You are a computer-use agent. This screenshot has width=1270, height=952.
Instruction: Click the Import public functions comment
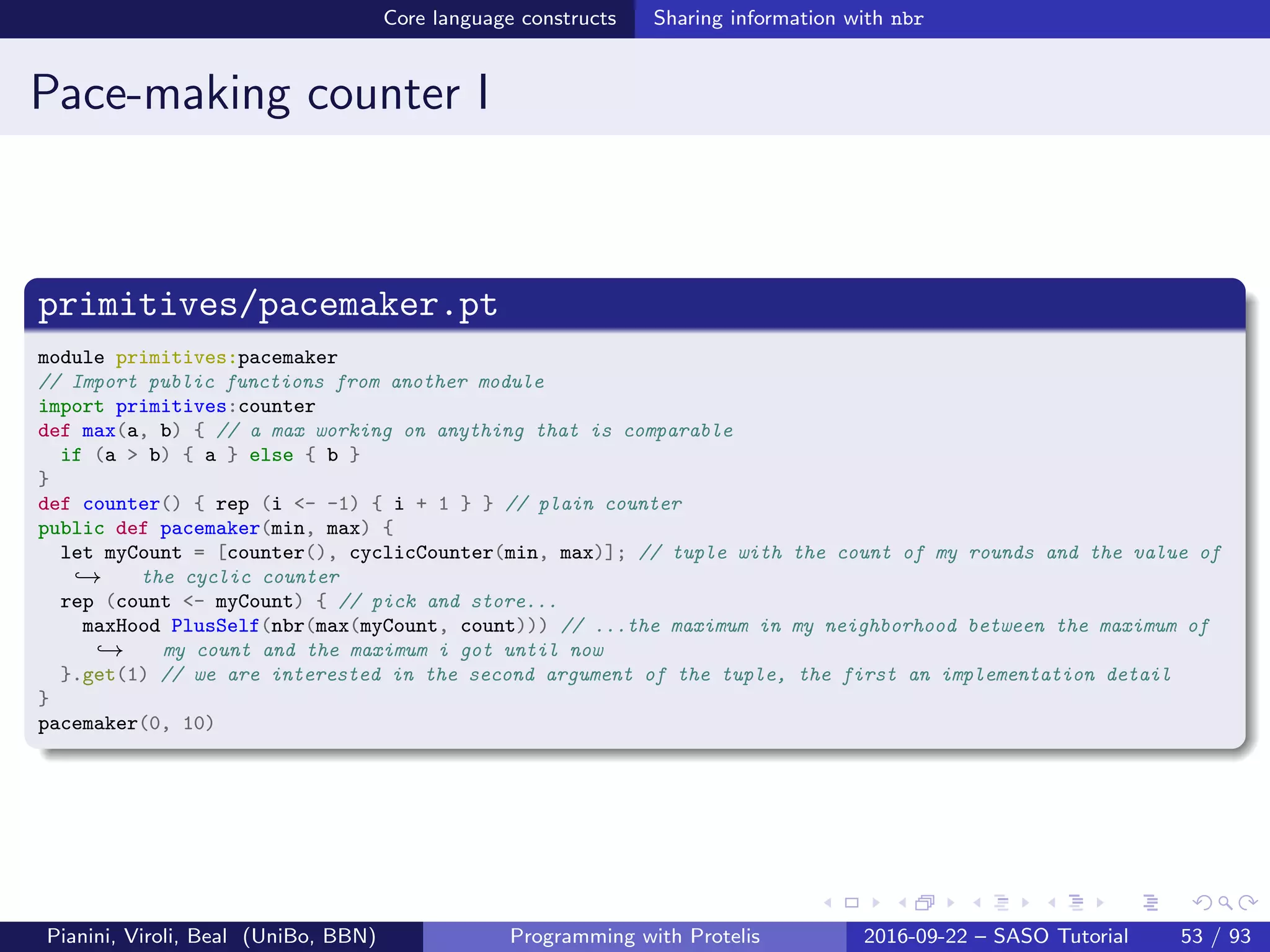tap(291, 382)
